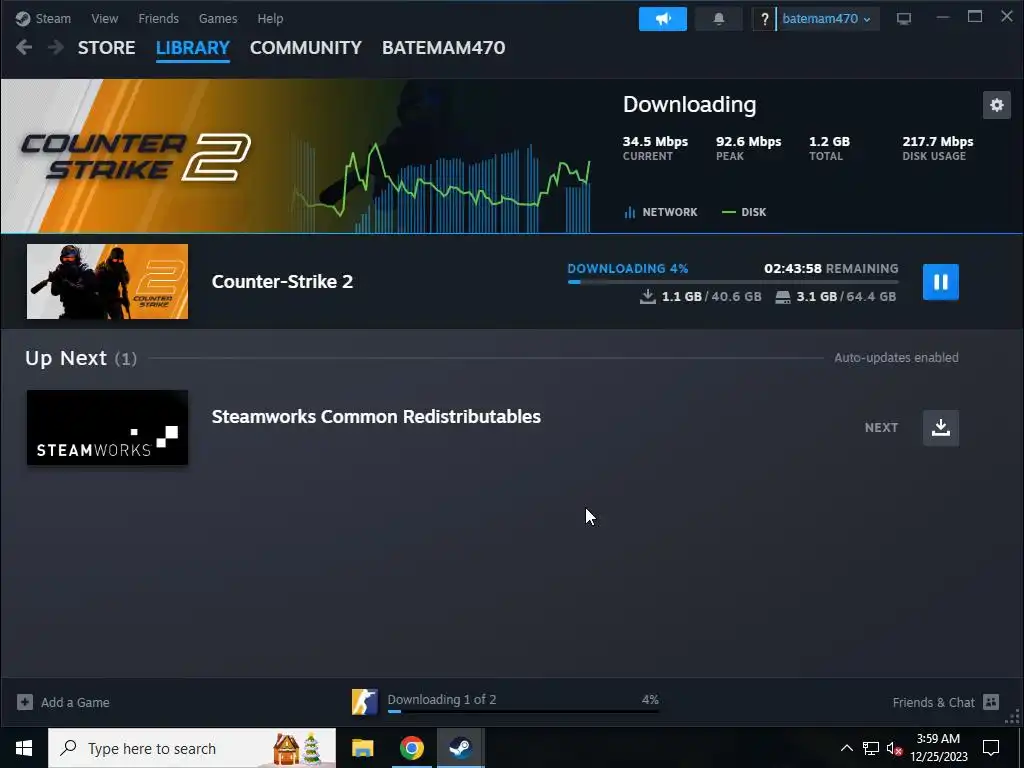Click the bottom Downloading 1 of 2 progress bar
The image size is (1024, 768).
(x=523, y=711)
